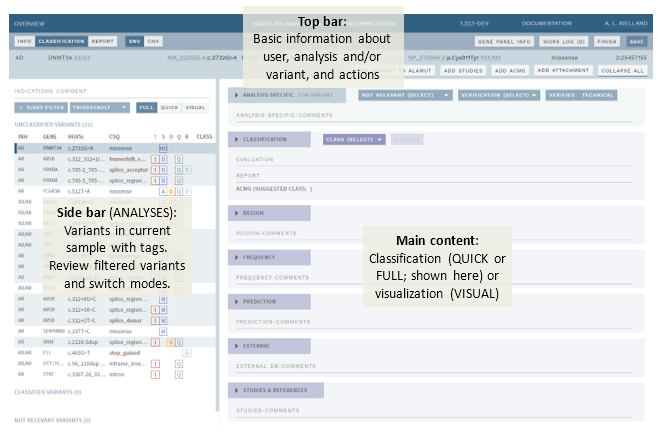Open the CLASS select dropdown

pyautogui.click(x=353, y=139)
